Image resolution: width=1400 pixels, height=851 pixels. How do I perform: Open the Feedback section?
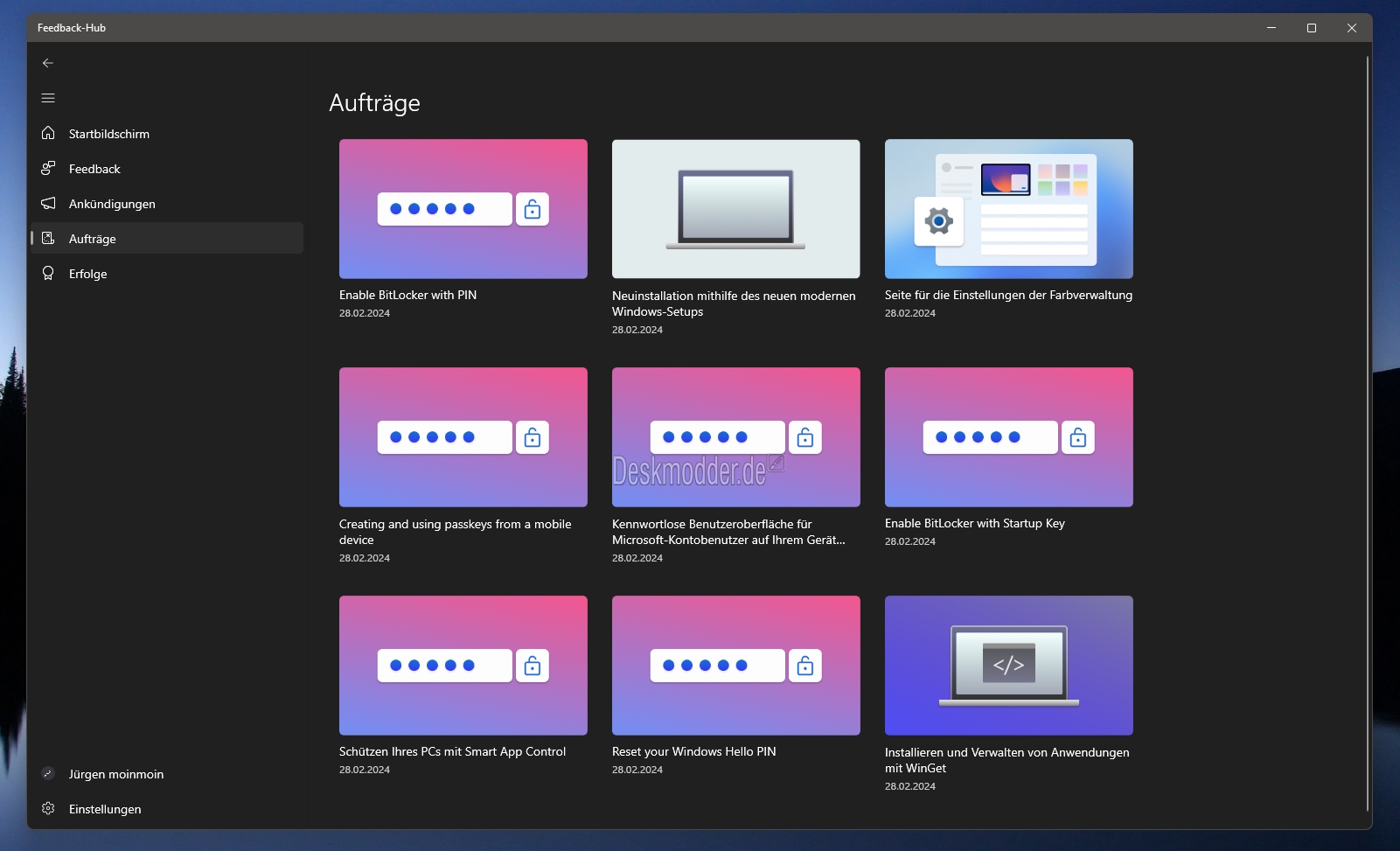(x=167, y=168)
